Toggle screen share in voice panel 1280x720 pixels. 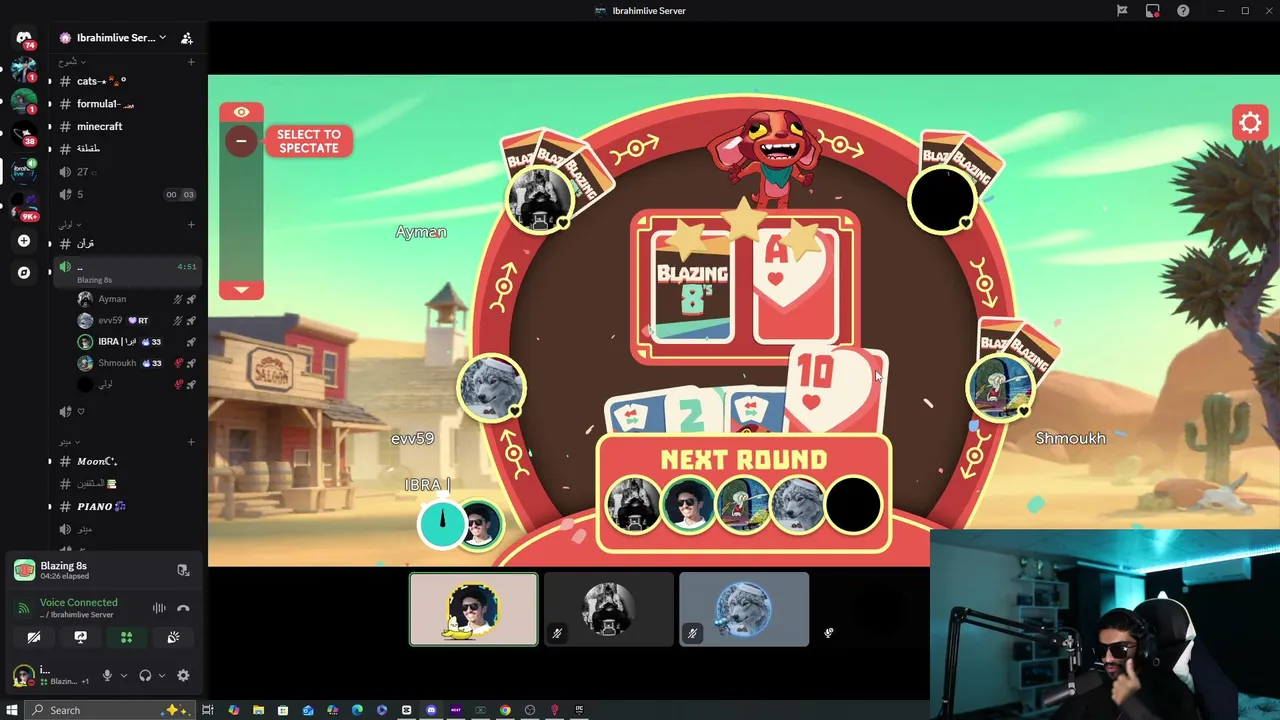click(x=81, y=637)
